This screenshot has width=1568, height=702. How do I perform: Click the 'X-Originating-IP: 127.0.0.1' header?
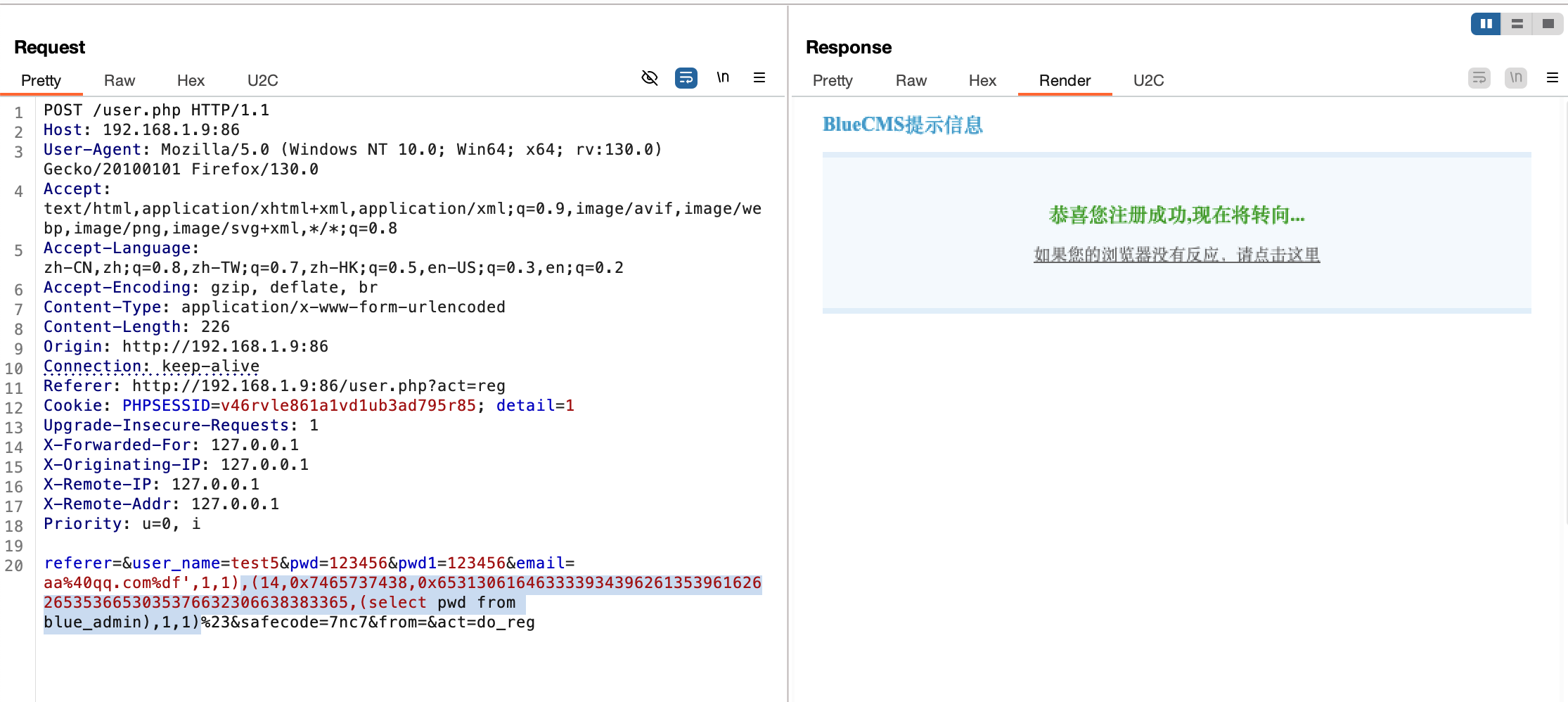176,465
